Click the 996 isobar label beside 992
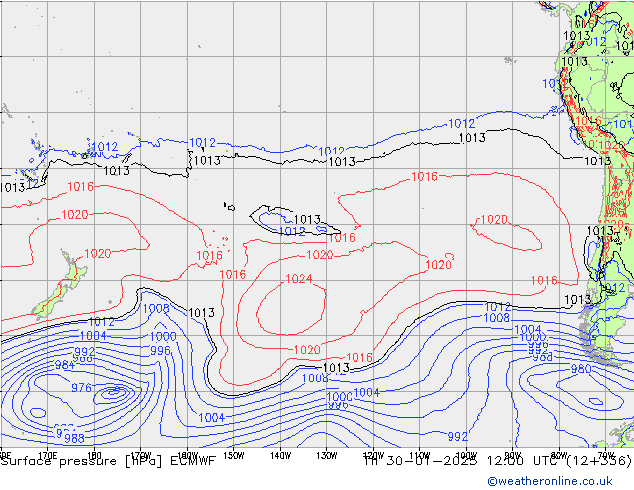634x490 pixels. [x=160, y=351]
